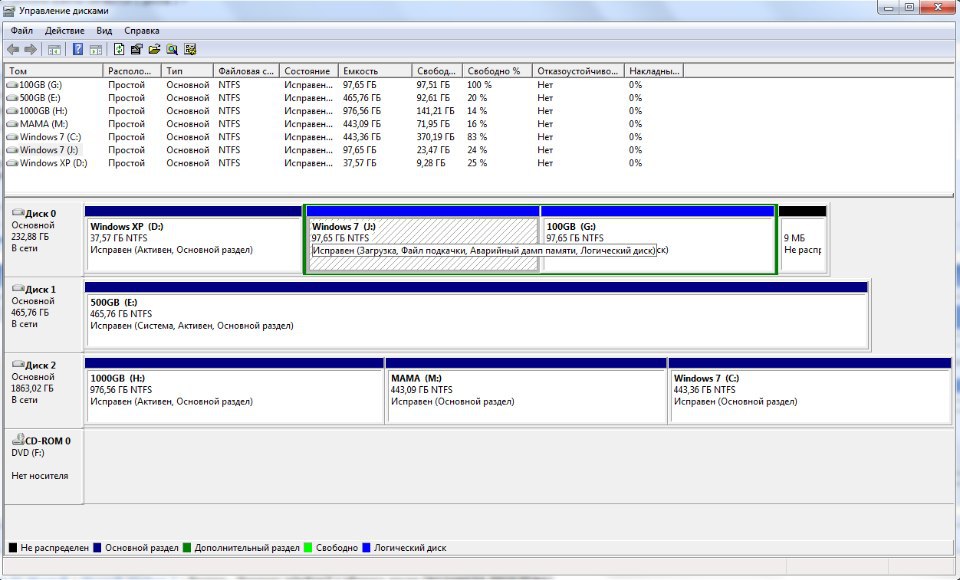Click the drive icon of Windows 7 (J:) row
The width and height of the screenshot is (960, 580).
click(12, 150)
